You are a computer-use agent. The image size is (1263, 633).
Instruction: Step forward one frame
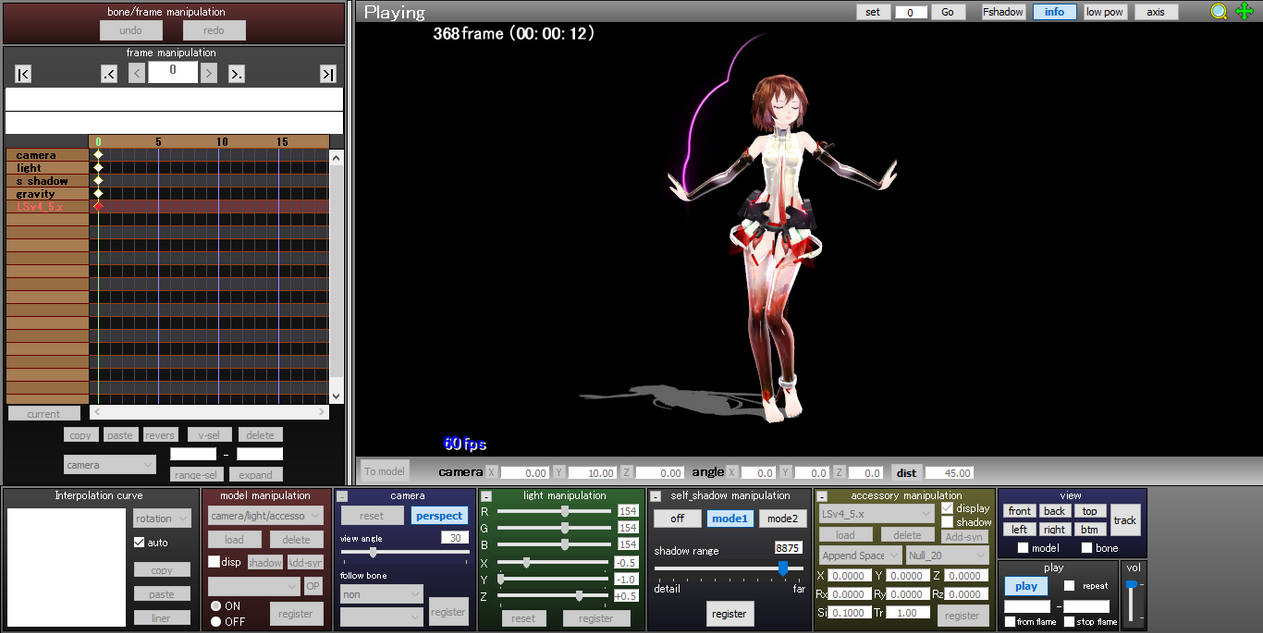tap(209, 73)
